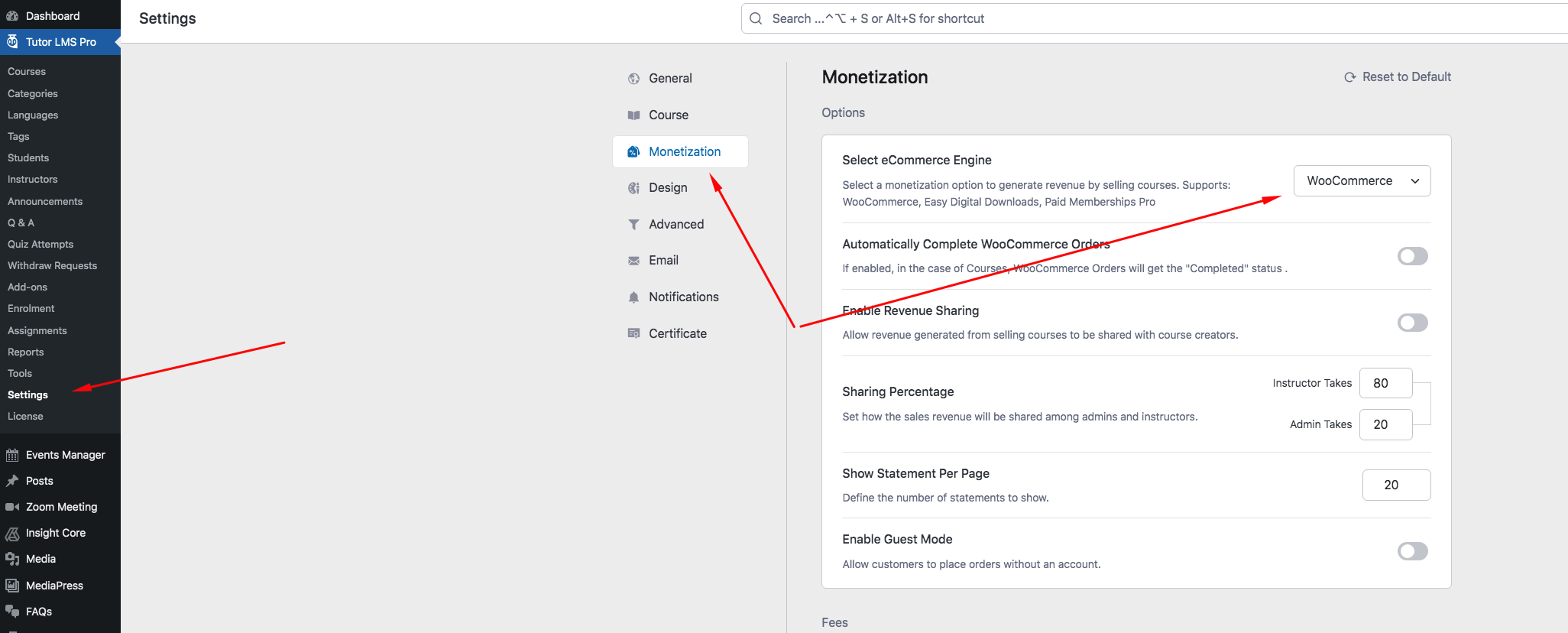This screenshot has width=1568, height=633.
Task: Click the Certificate icon
Action: tap(633, 333)
